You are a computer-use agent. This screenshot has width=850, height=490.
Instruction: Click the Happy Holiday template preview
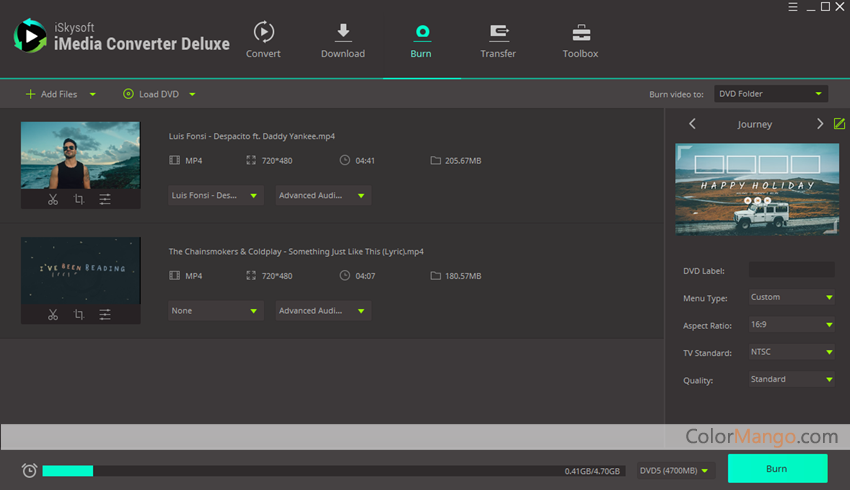pos(757,189)
